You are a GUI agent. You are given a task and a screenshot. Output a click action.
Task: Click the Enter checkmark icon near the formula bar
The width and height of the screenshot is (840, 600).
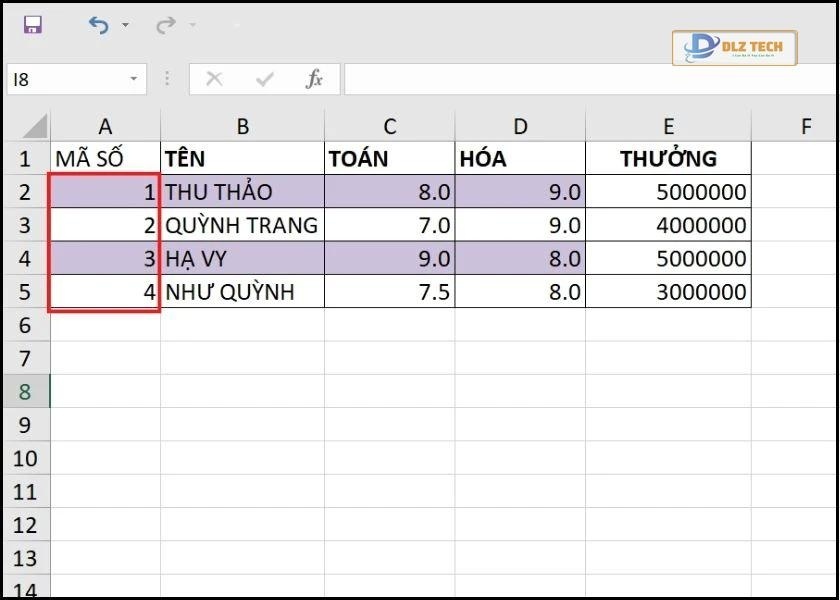point(263,79)
